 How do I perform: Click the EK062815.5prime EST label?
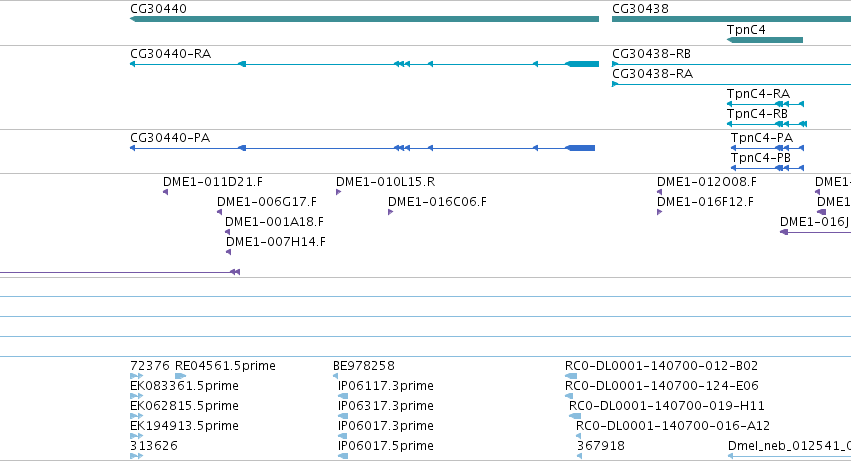coord(185,406)
